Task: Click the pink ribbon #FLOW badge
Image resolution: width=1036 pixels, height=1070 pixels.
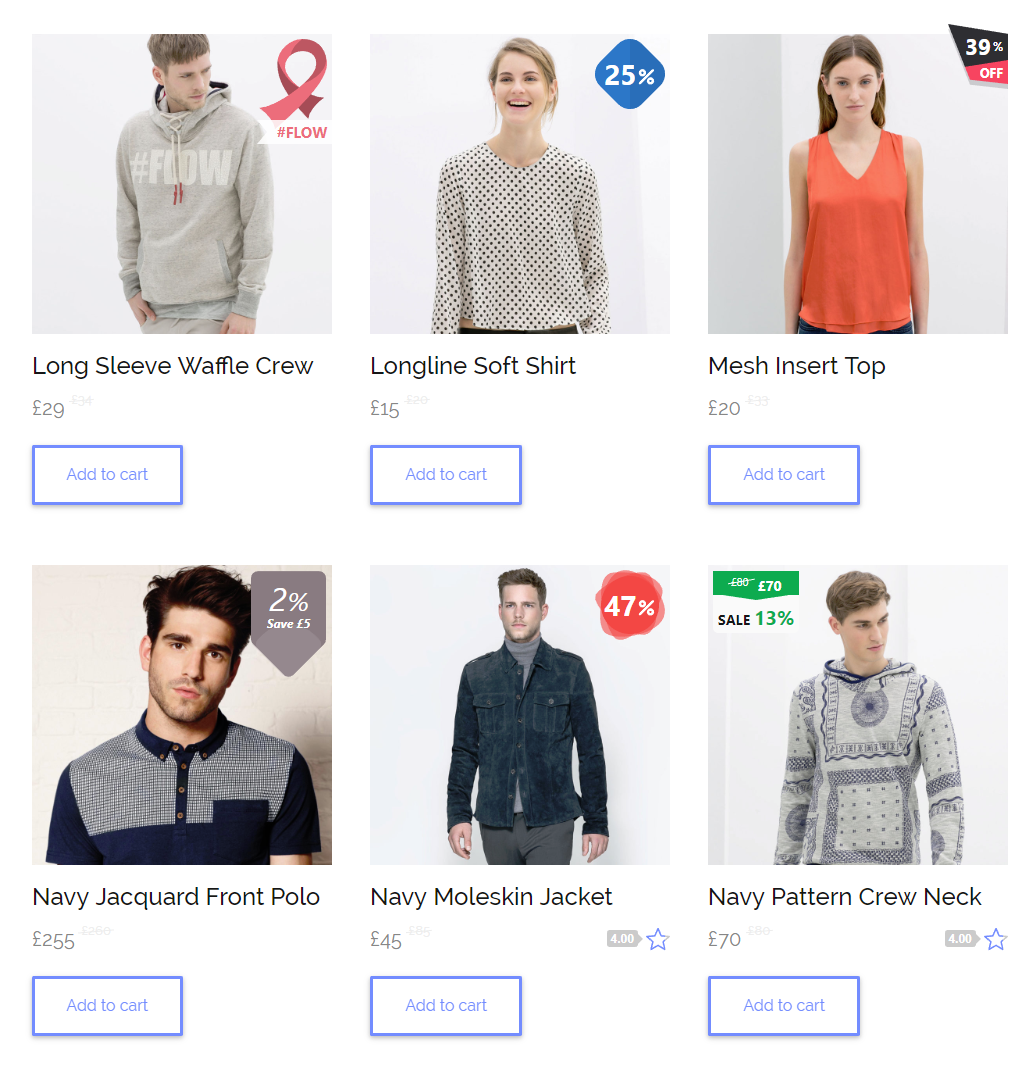Action: [x=296, y=90]
